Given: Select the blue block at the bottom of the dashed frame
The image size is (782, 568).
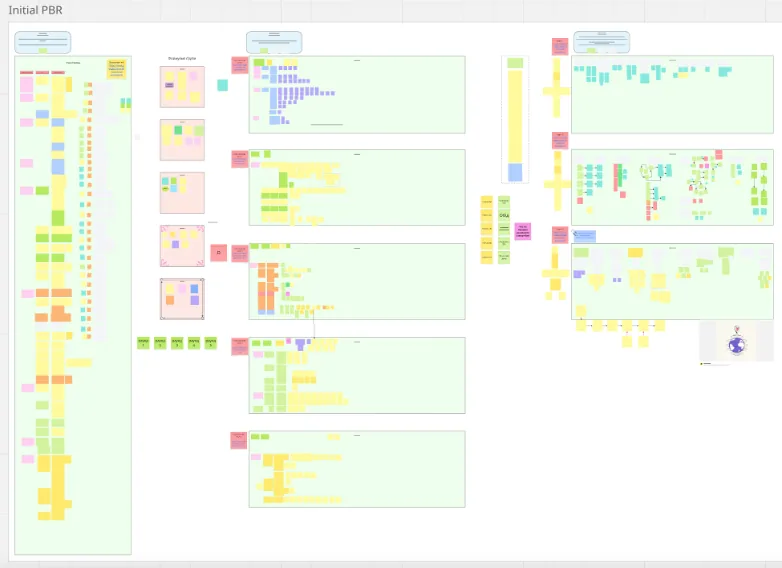Looking at the screenshot, I should tap(515, 173).
